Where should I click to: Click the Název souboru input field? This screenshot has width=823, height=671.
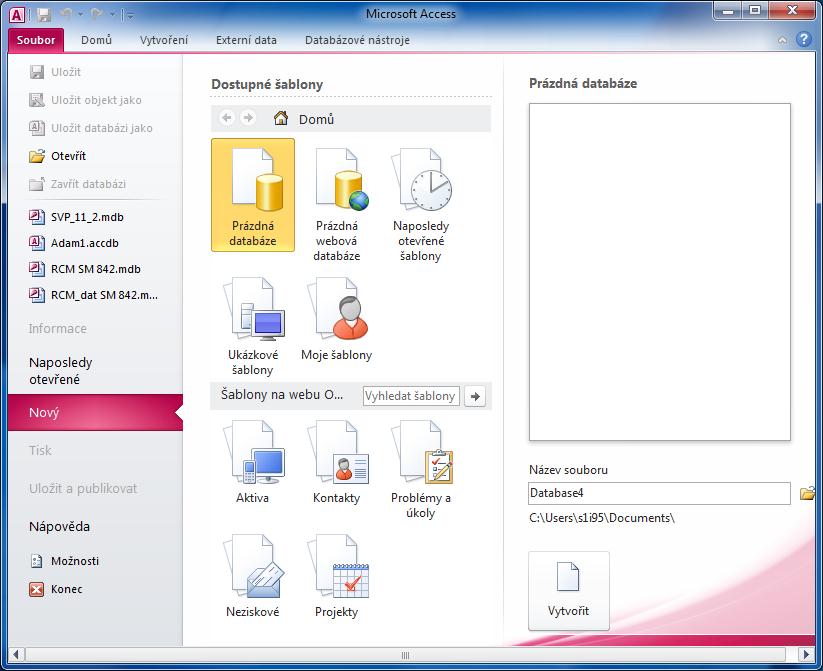(x=660, y=493)
